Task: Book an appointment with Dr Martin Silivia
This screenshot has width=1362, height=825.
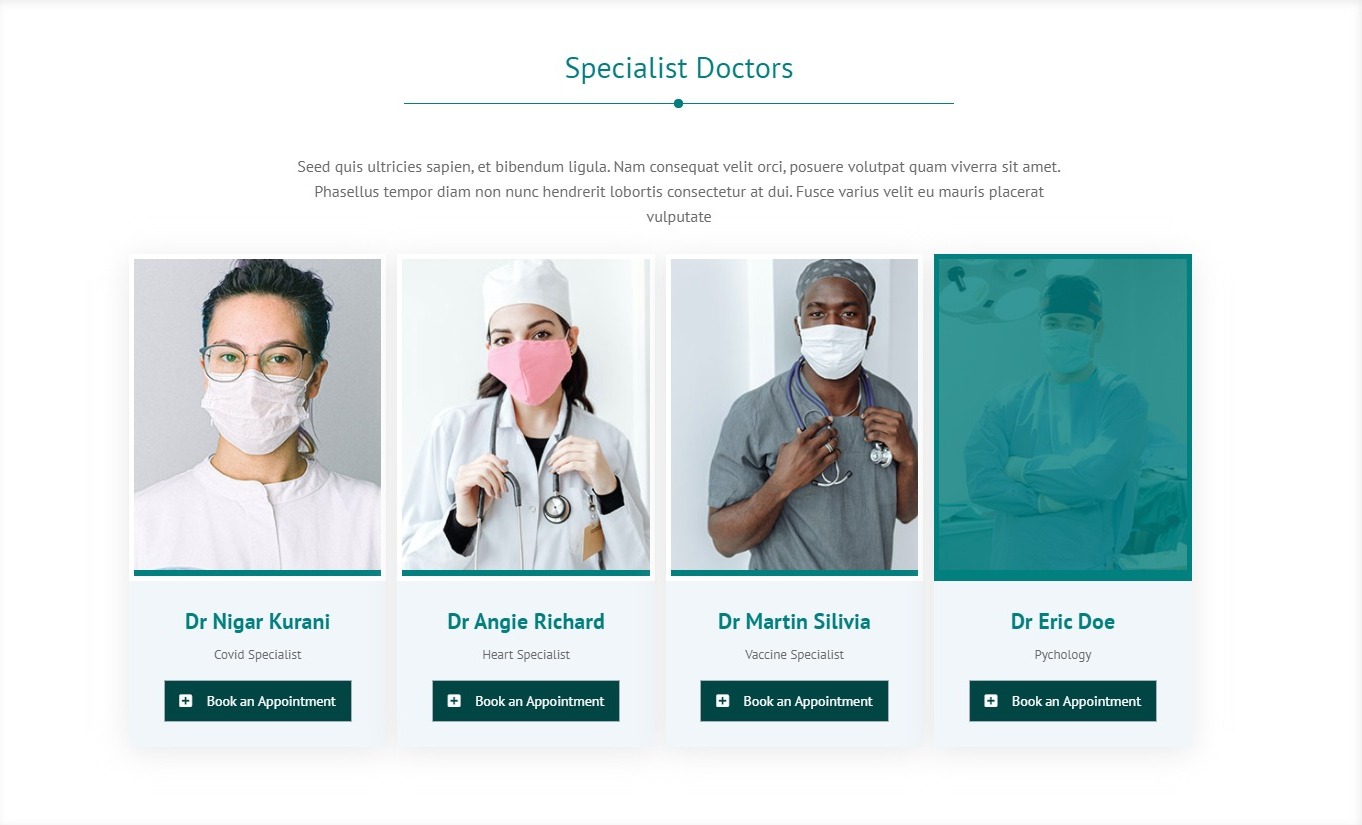Action: coord(794,701)
